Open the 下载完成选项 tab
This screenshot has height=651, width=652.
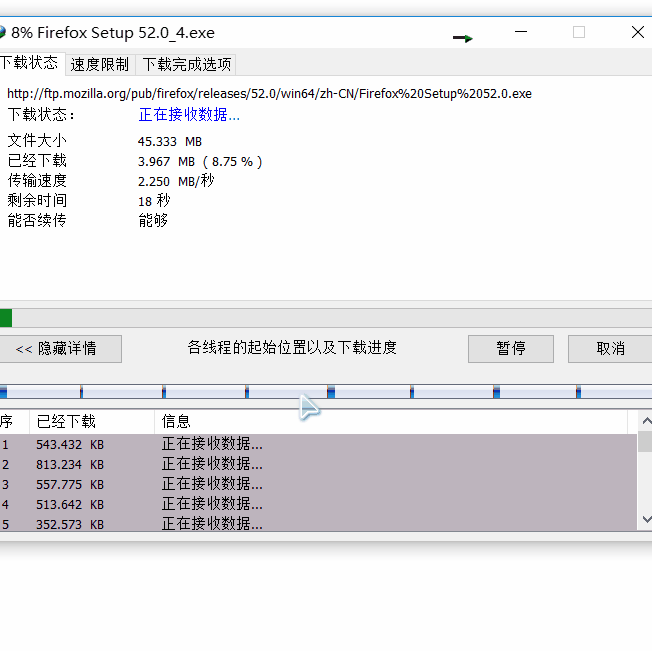(x=186, y=65)
